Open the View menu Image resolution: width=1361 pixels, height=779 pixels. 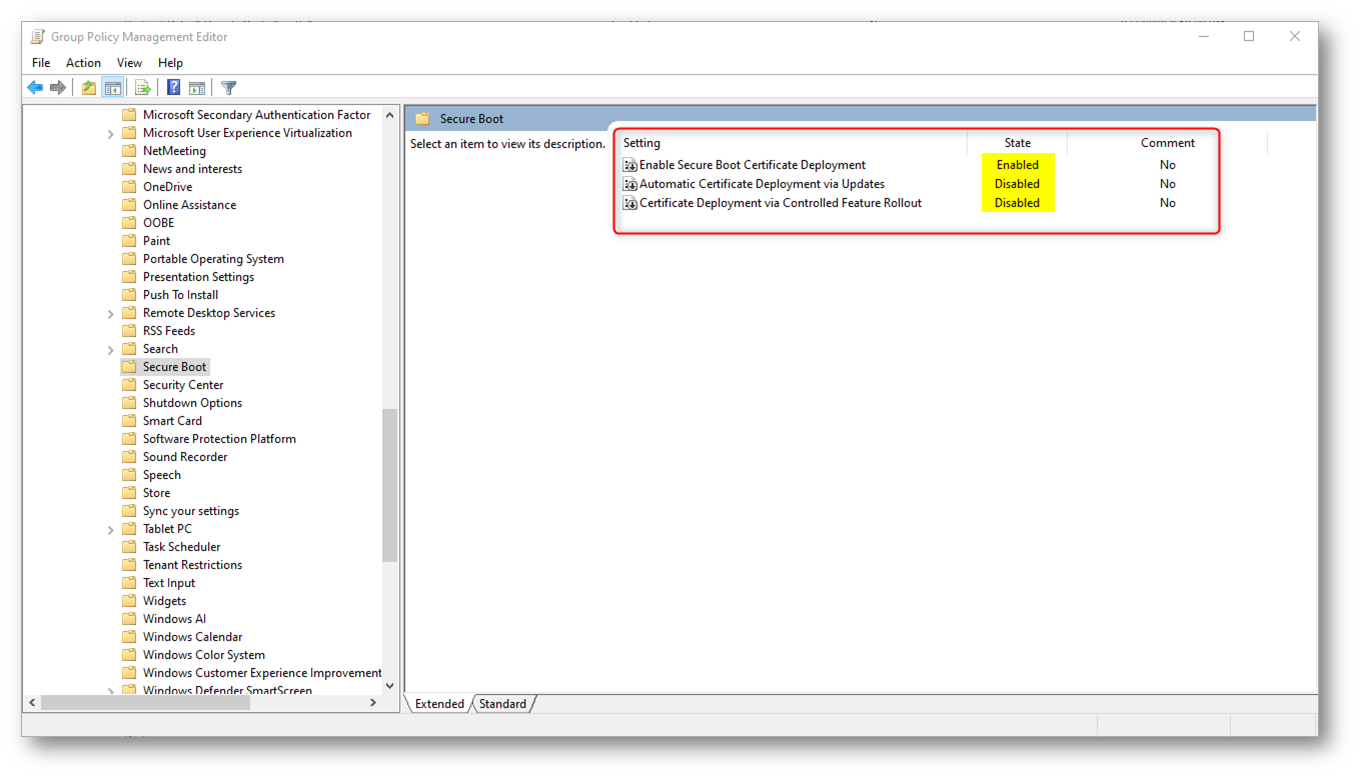[130, 63]
